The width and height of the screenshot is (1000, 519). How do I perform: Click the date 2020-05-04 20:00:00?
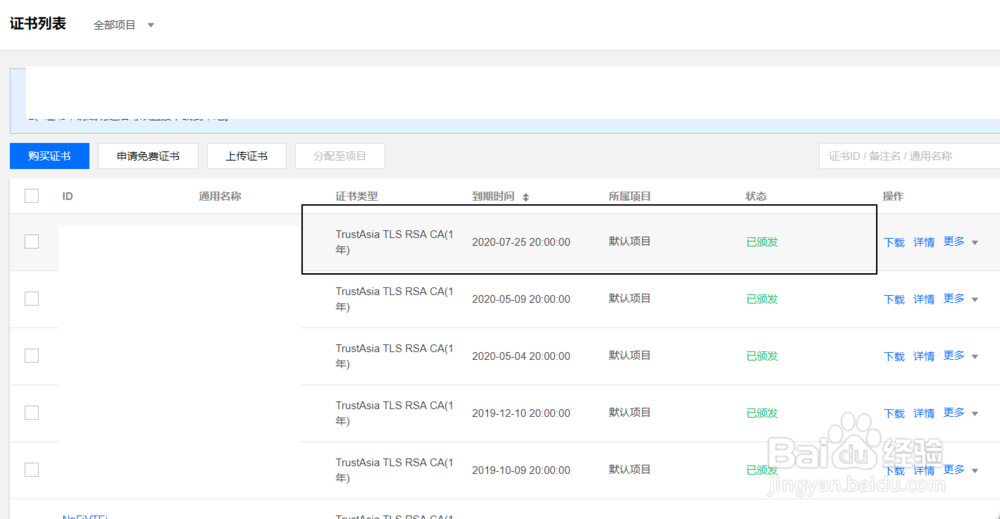521,356
